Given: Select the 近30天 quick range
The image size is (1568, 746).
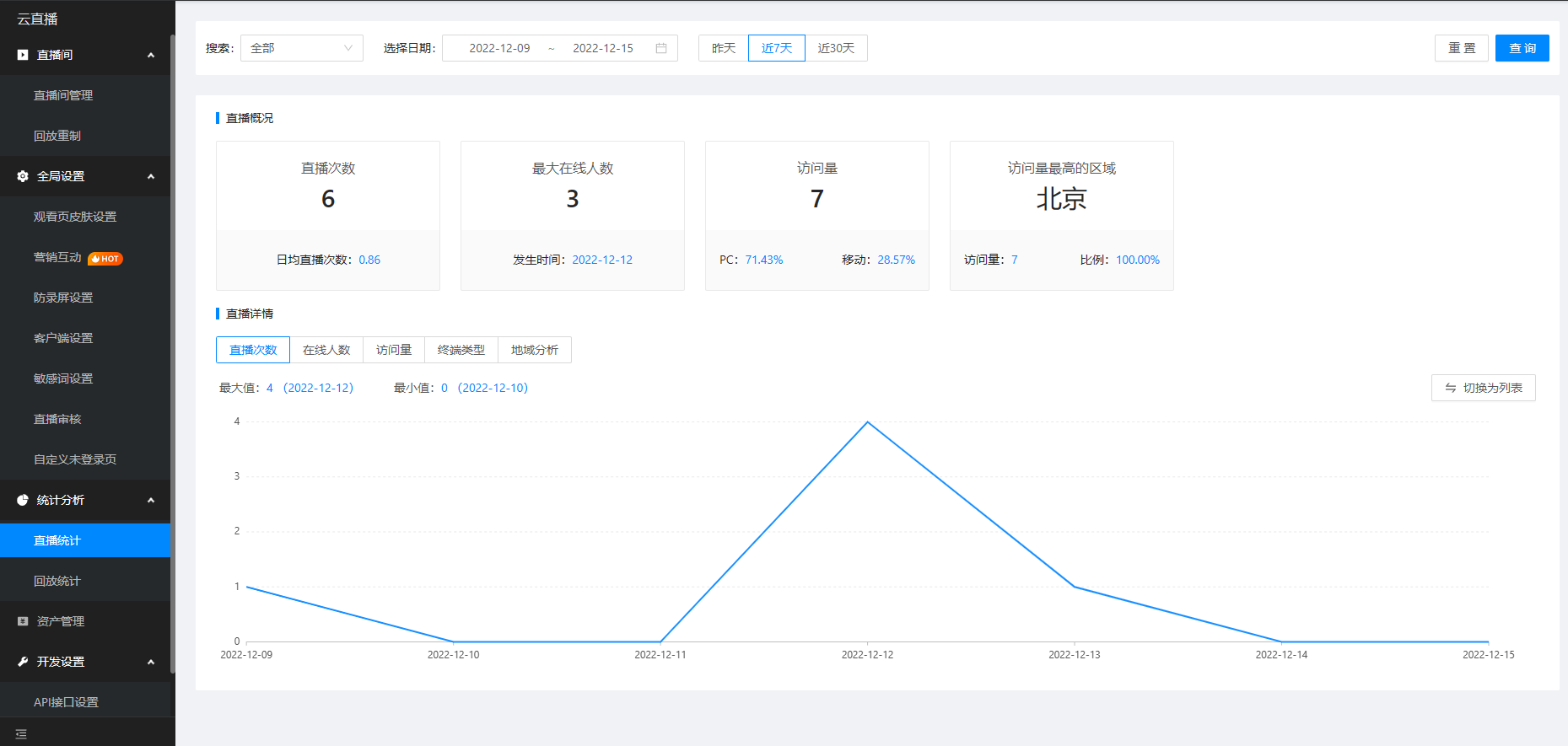Looking at the screenshot, I should click(x=836, y=48).
